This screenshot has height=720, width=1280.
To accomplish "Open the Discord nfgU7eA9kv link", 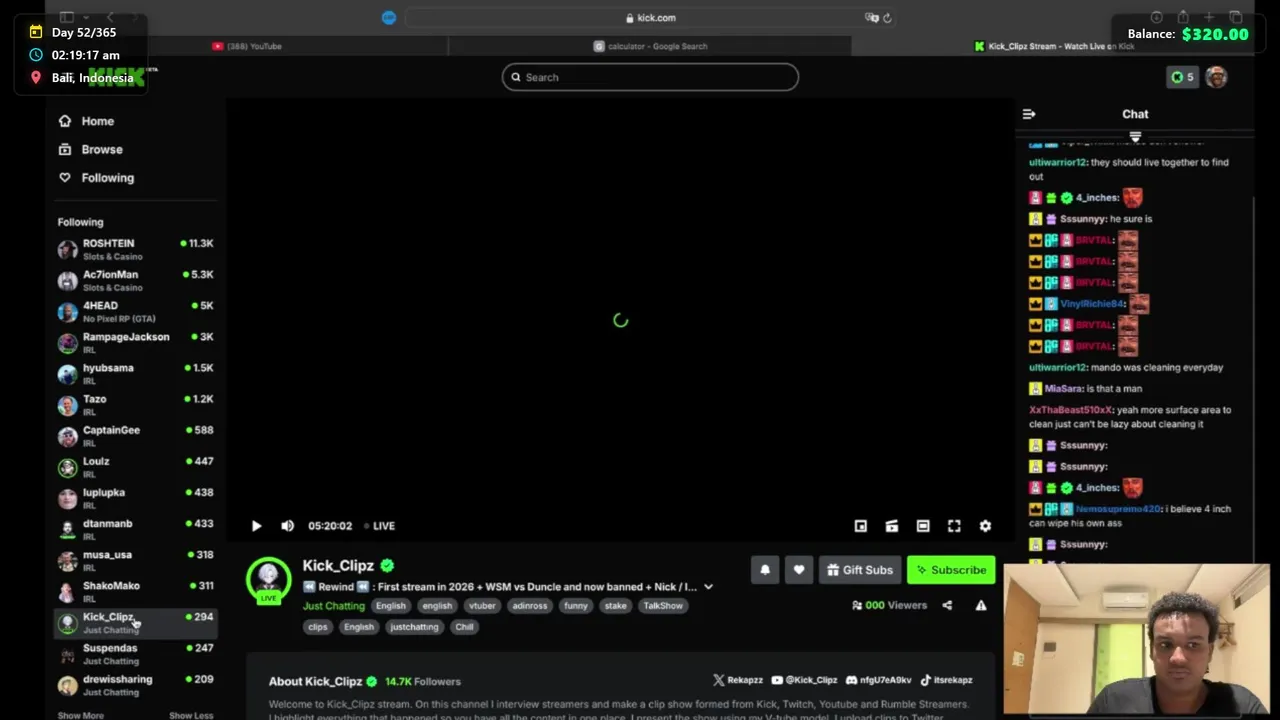I will coord(878,680).
